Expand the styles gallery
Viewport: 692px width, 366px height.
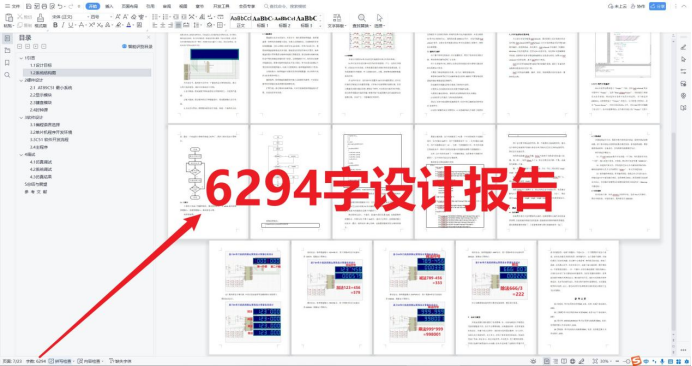click(320, 26)
